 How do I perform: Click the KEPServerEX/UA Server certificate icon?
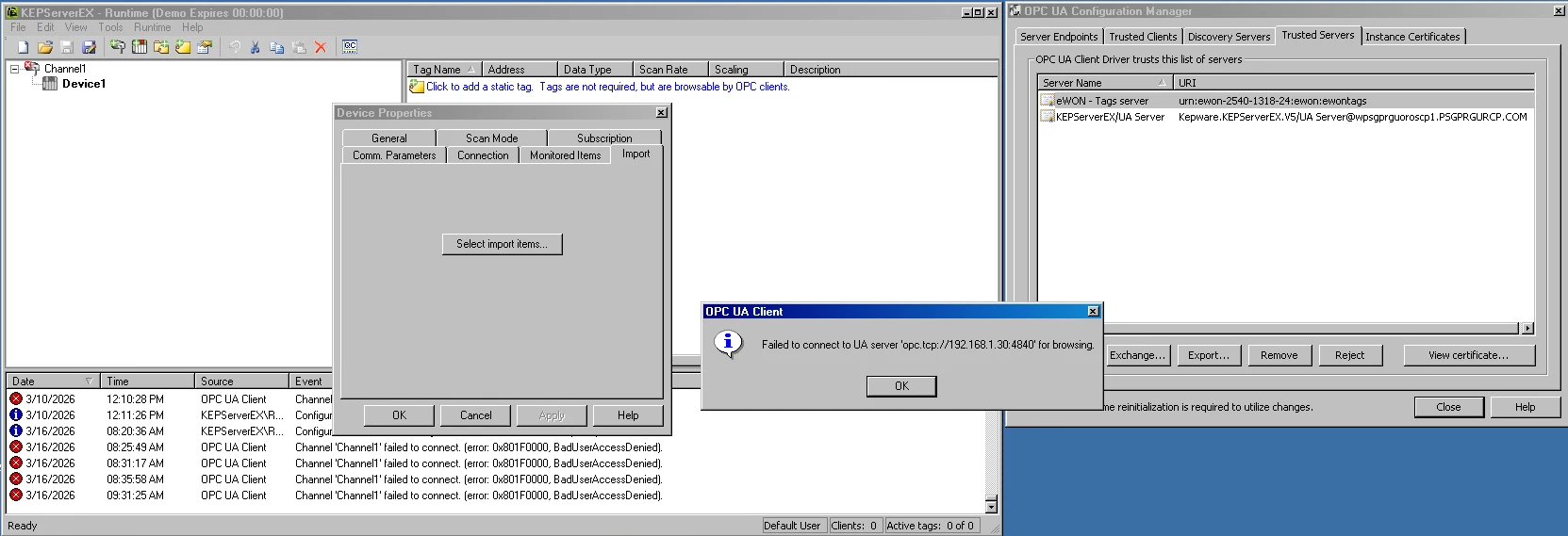pyautogui.click(x=1048, y=117)
